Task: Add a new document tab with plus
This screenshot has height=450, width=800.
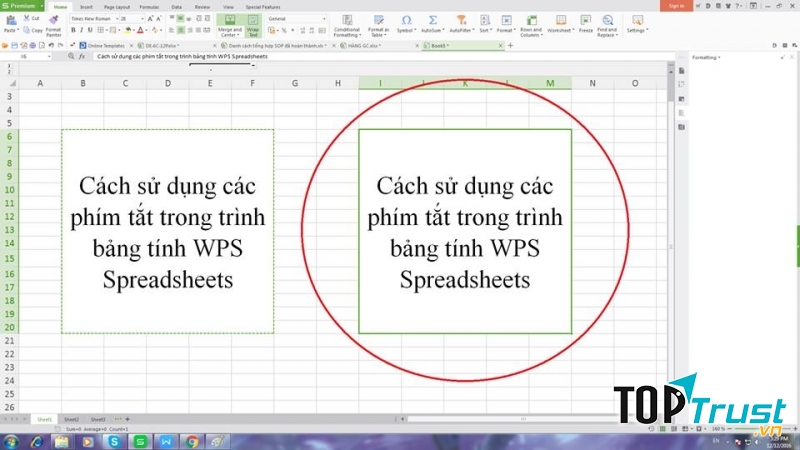Action: [510, 45]
